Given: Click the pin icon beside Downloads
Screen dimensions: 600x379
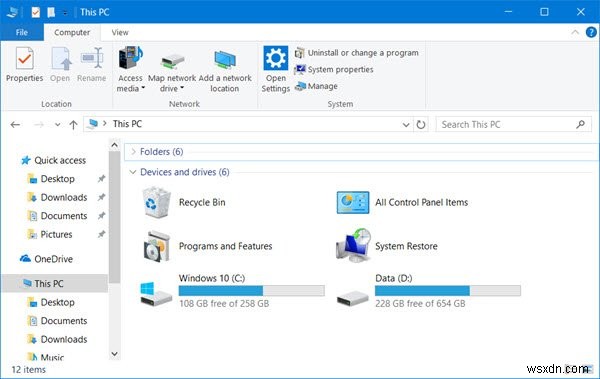Looking at the screenshot, I should [101, 197].
